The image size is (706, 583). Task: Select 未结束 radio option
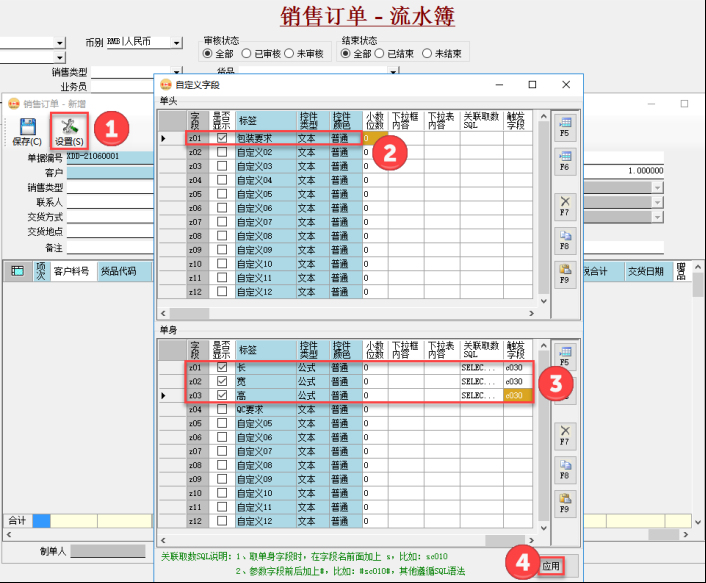tap(427, 54)
